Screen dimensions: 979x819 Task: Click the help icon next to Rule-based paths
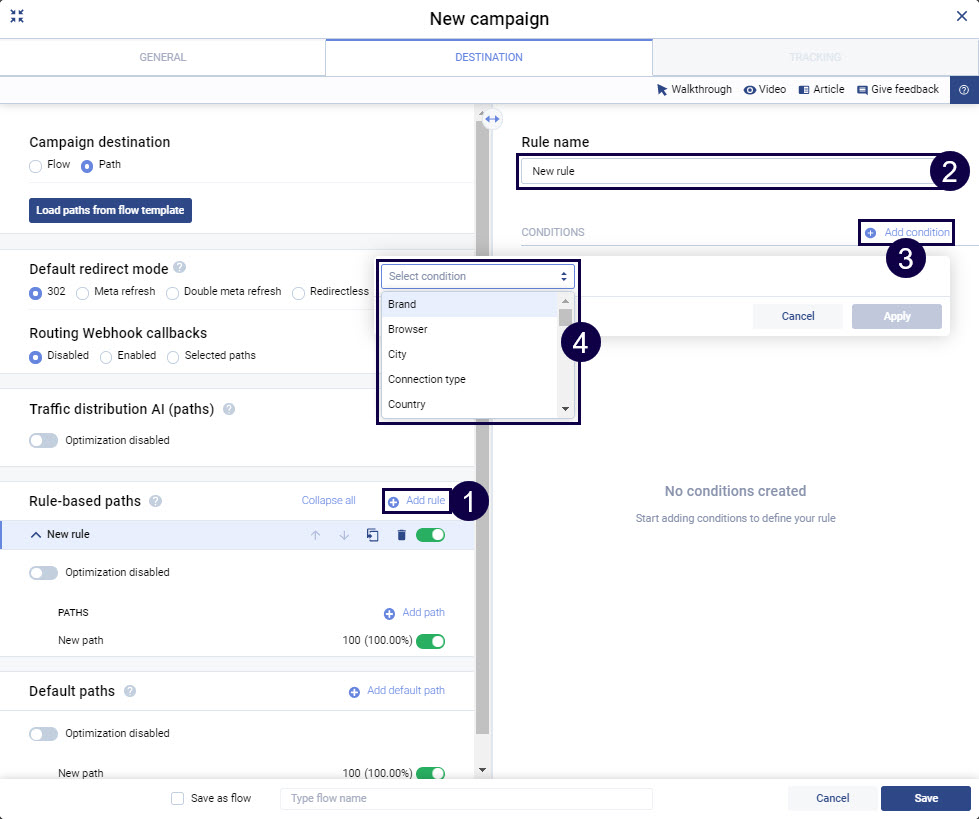pos(156,501)
